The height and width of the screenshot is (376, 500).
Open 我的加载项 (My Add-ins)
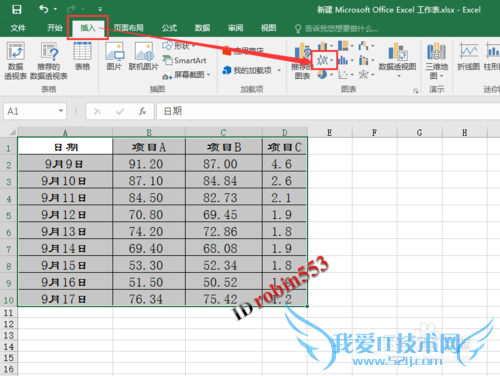point(247,70)
